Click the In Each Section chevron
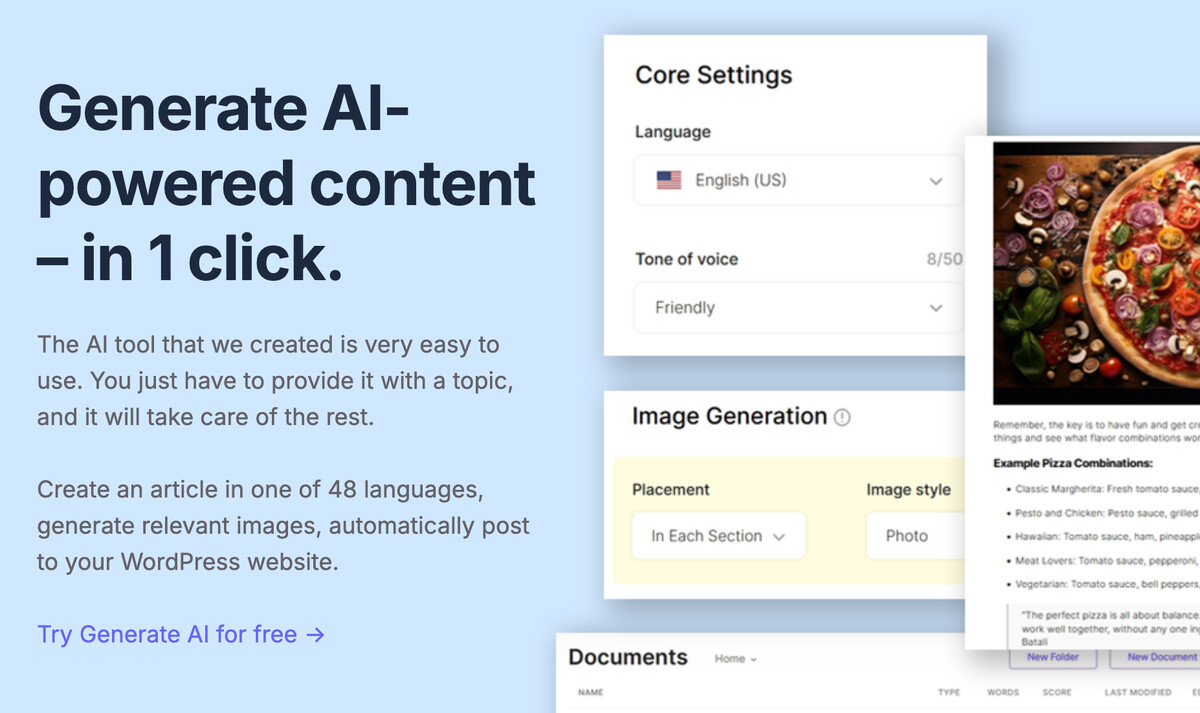Screen dimensions: 1200x713 tap(779, 537)
